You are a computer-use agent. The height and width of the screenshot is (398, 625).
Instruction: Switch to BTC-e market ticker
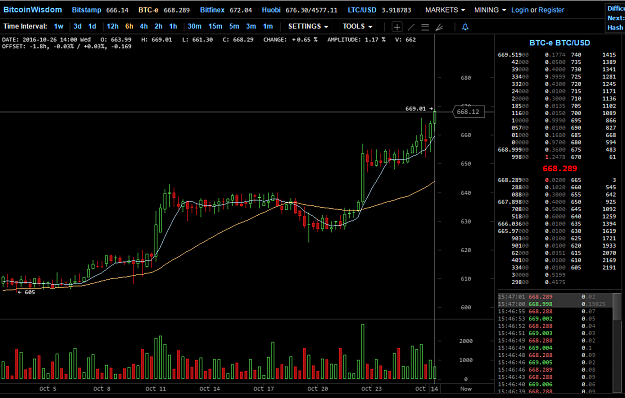(x=164, y=10)
